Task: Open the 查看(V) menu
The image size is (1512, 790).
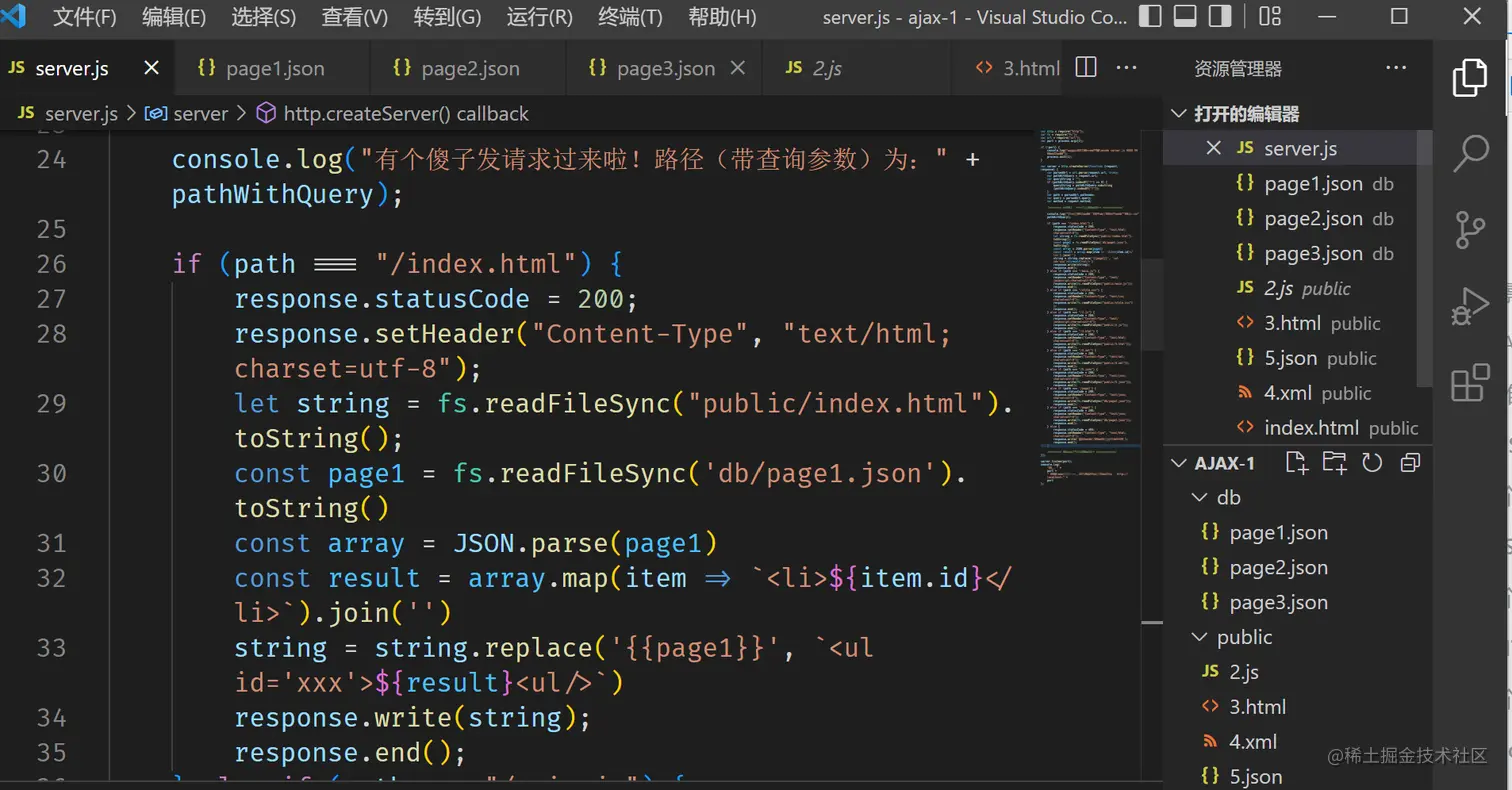Action: coord(355,17)
